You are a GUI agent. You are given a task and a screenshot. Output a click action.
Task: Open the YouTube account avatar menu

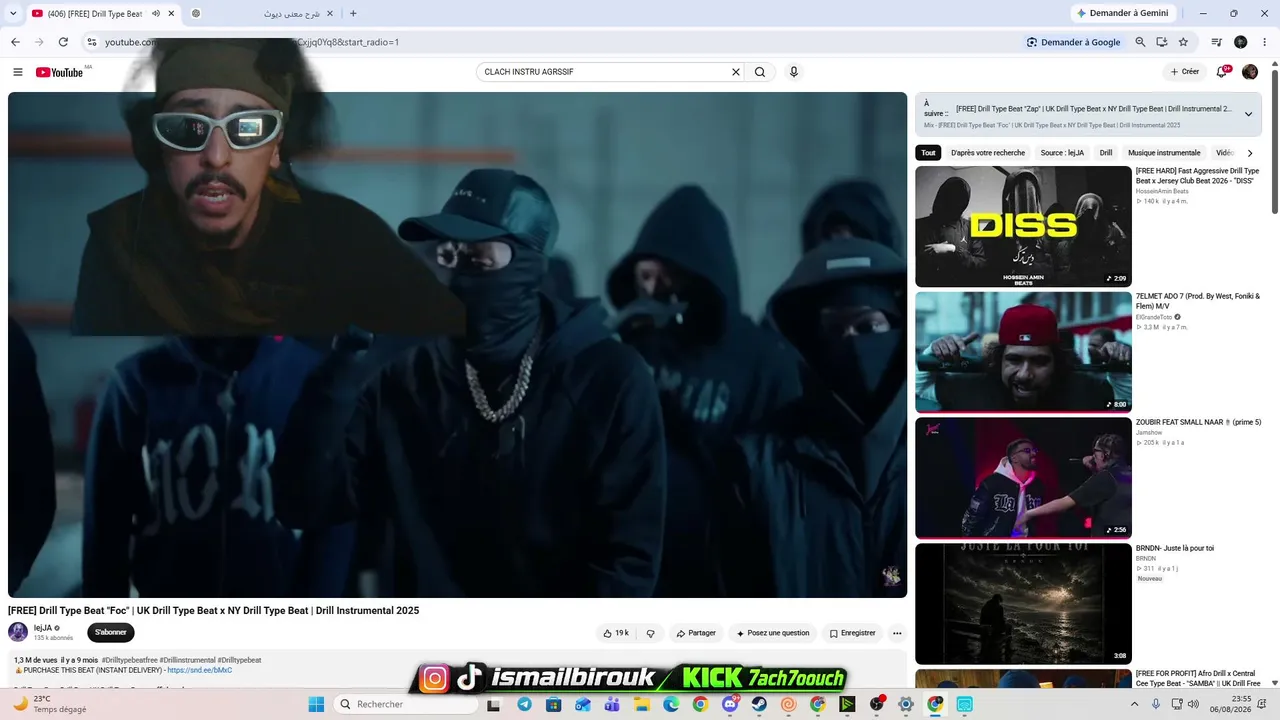1250,72
